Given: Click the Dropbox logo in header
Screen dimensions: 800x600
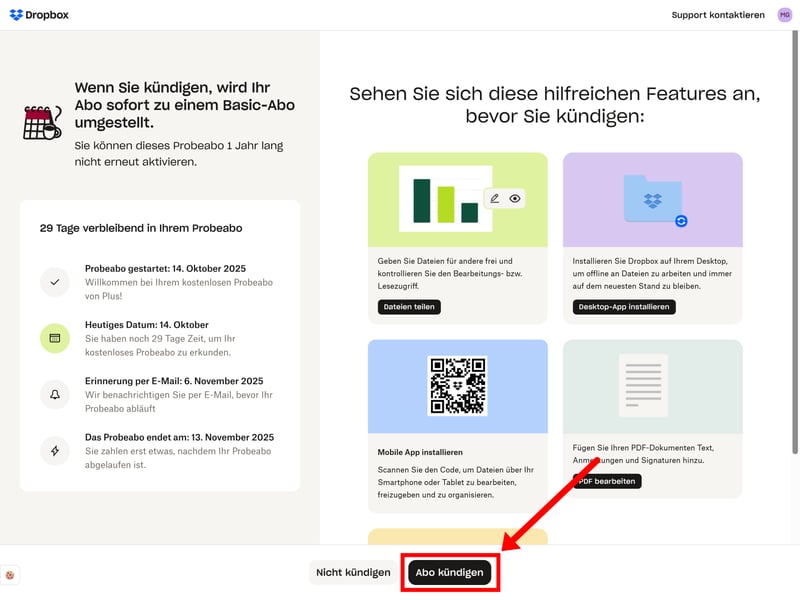Looking at the screenshot, I should click(39, 15).
